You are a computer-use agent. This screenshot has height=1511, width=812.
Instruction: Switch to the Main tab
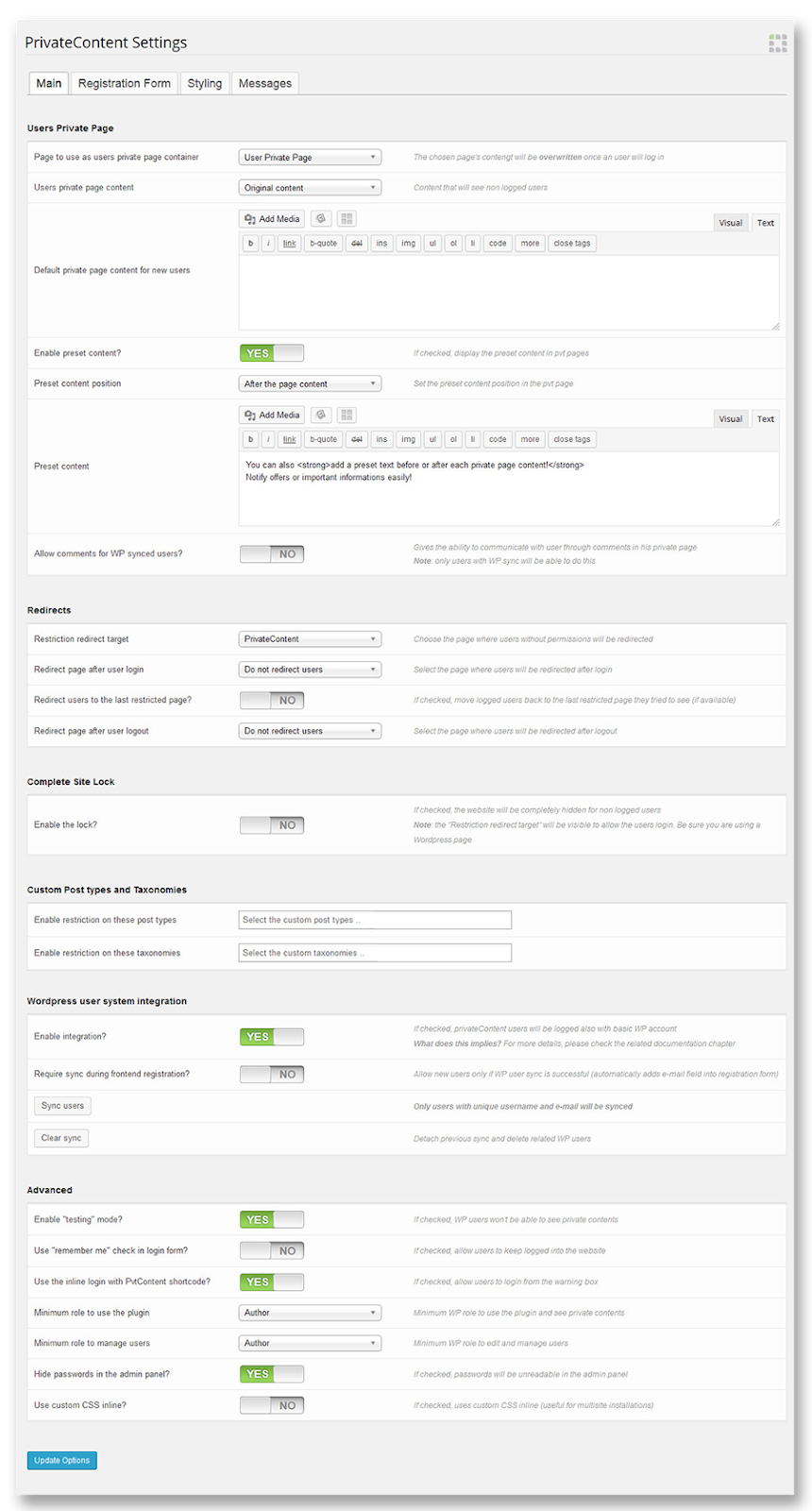[x=49, y=83]
